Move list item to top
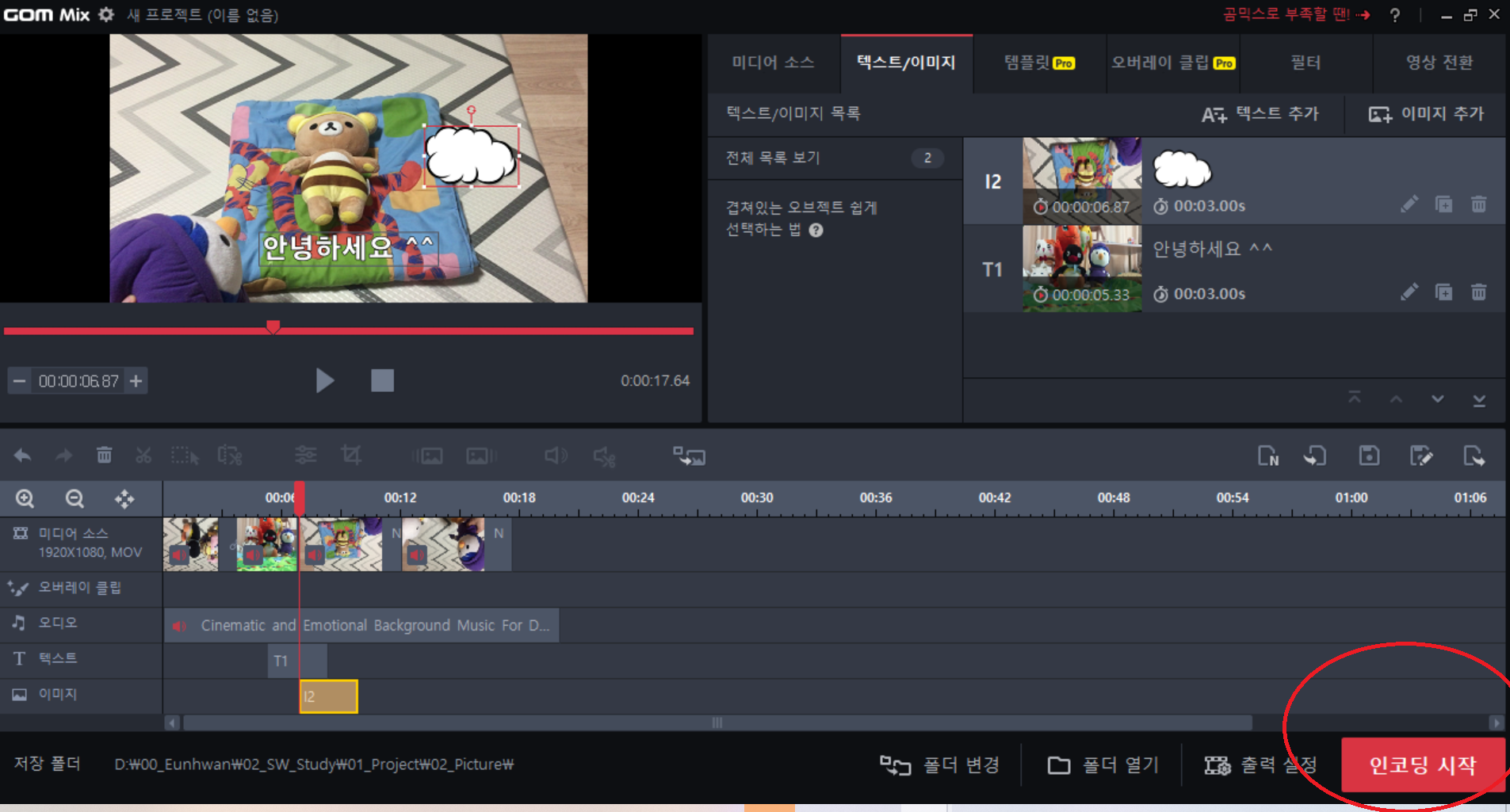Viewport: 1510px width, 812px height. coord(1355,398)
